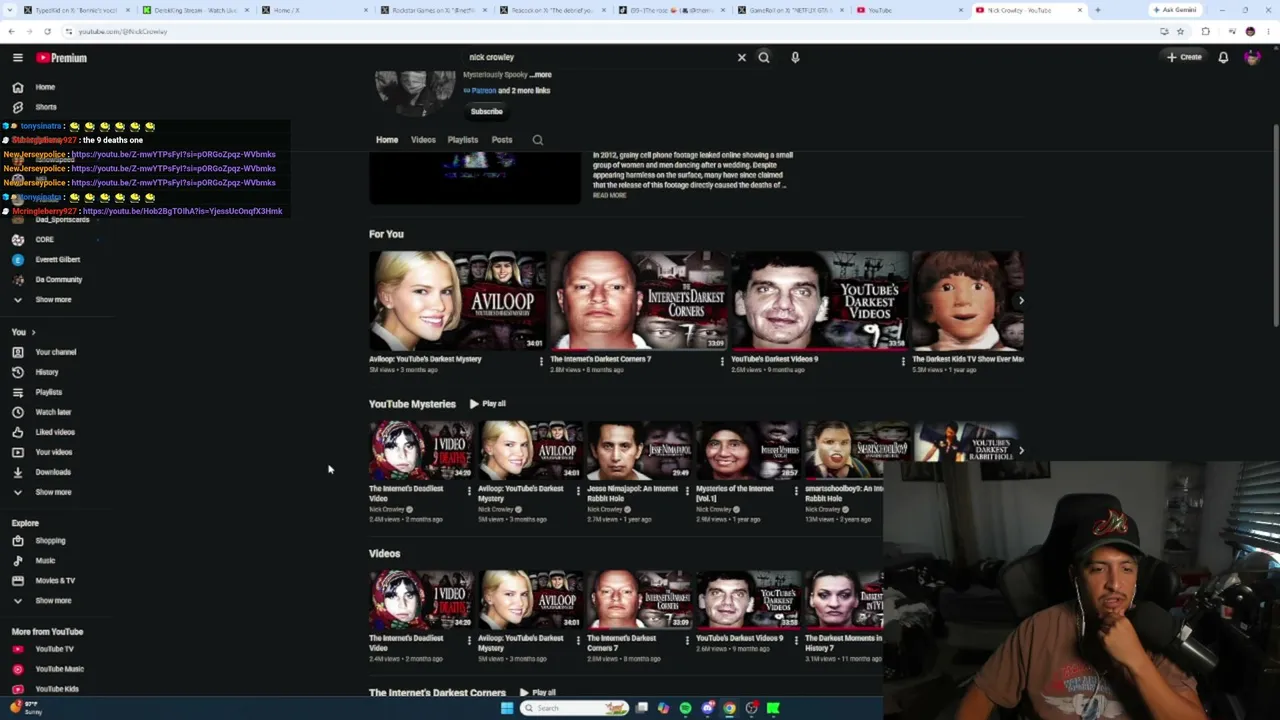Open Patreon and 2 more links
This screenshot has height=720, width=1280.
tap(506, 90)
